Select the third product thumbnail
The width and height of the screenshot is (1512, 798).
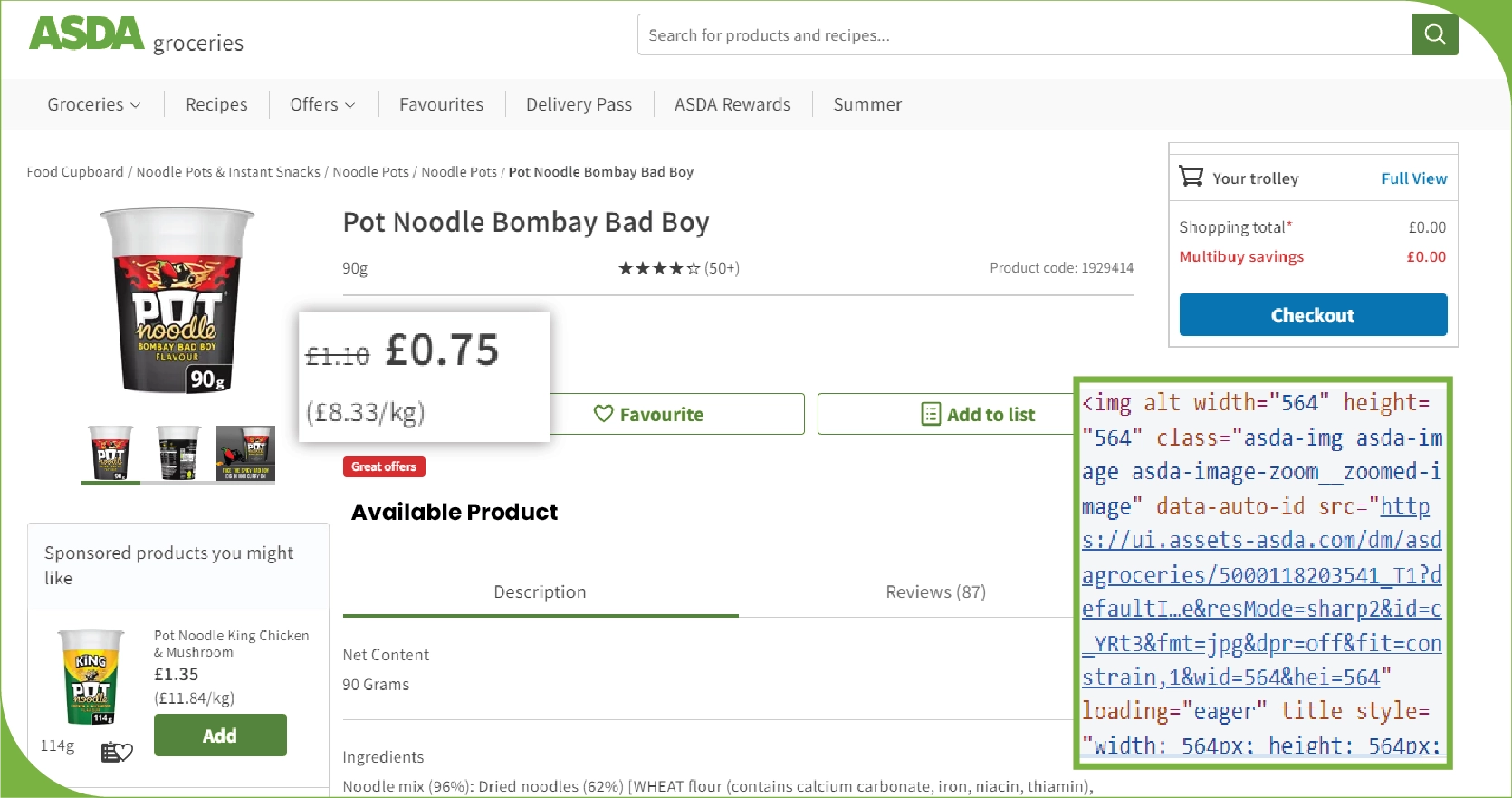(x=245, y=453)
